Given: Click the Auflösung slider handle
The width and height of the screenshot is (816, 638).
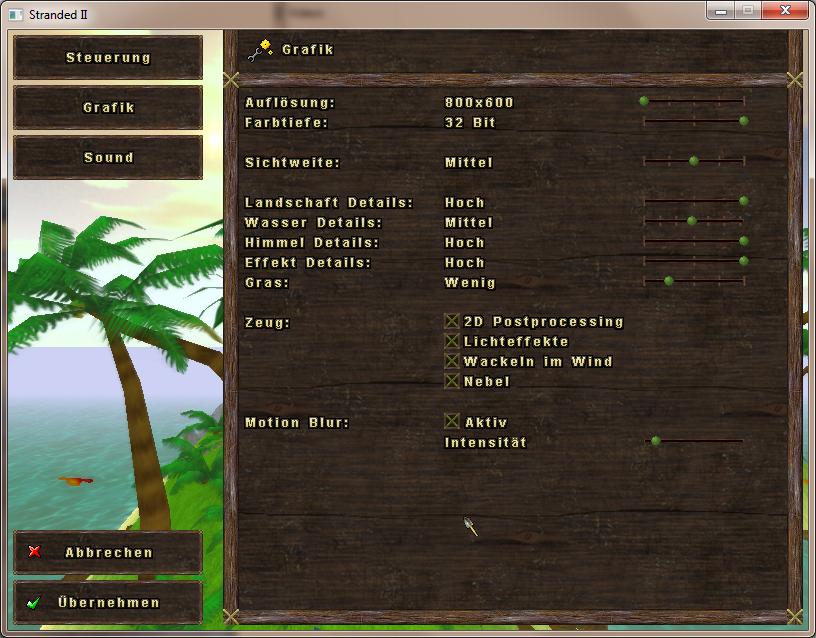Looking at the screenshot, I should point(644,101).
